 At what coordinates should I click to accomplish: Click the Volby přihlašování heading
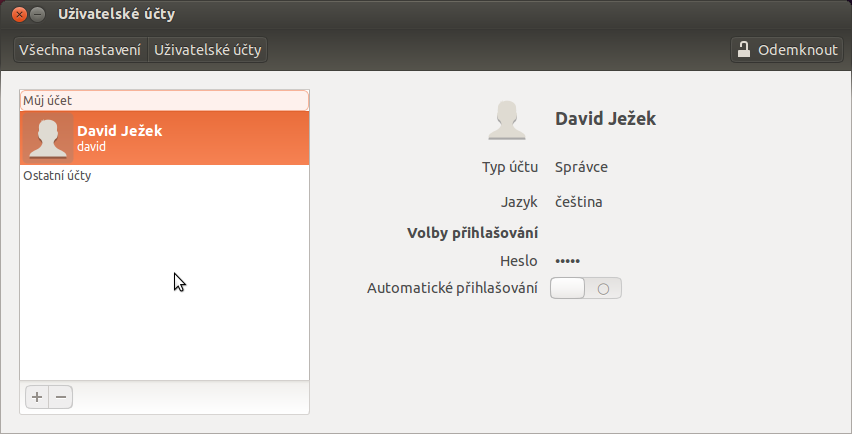(x=472, y=233)
